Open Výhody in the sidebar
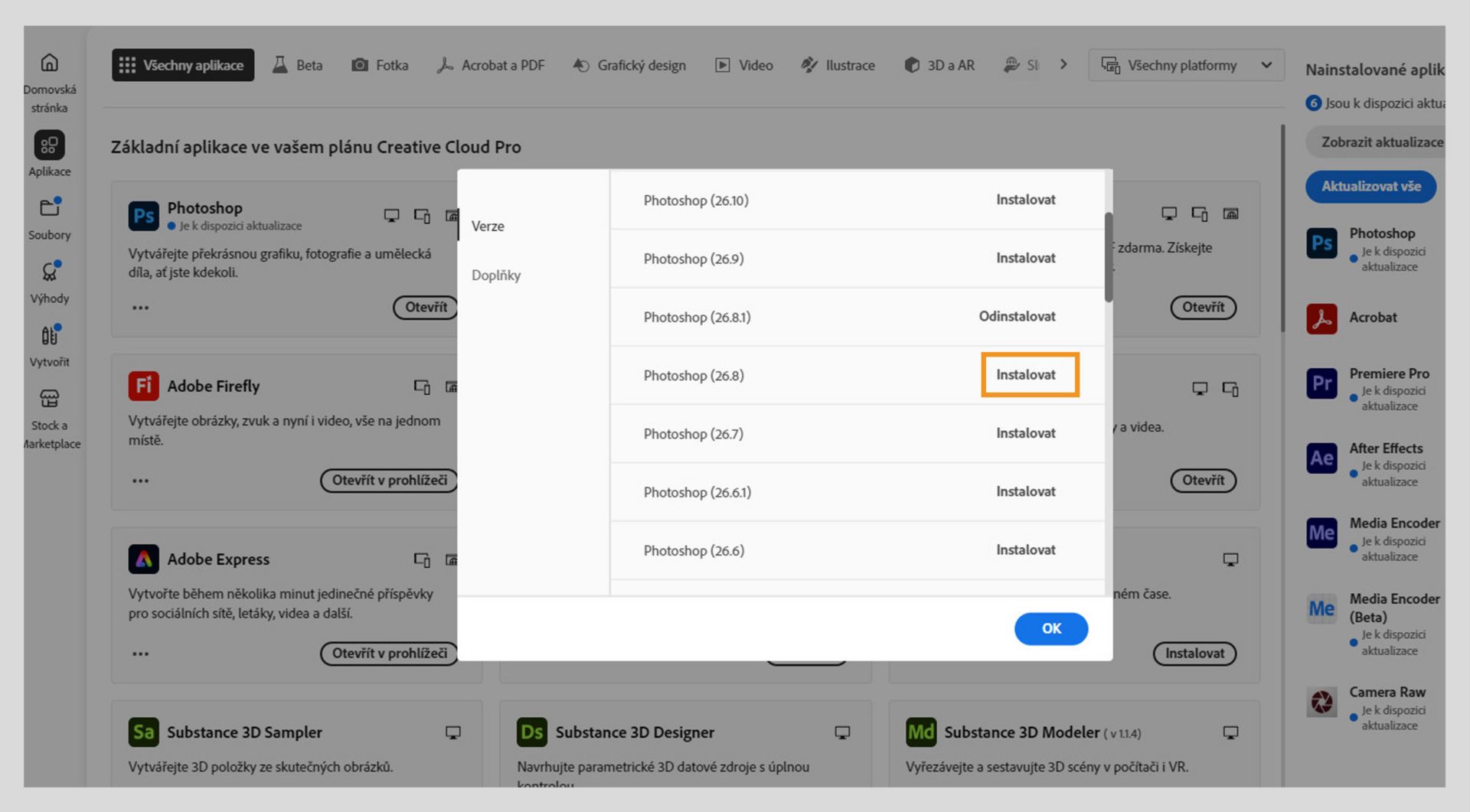The width and height of the screenshot is (1470, 812). [50, 271]
